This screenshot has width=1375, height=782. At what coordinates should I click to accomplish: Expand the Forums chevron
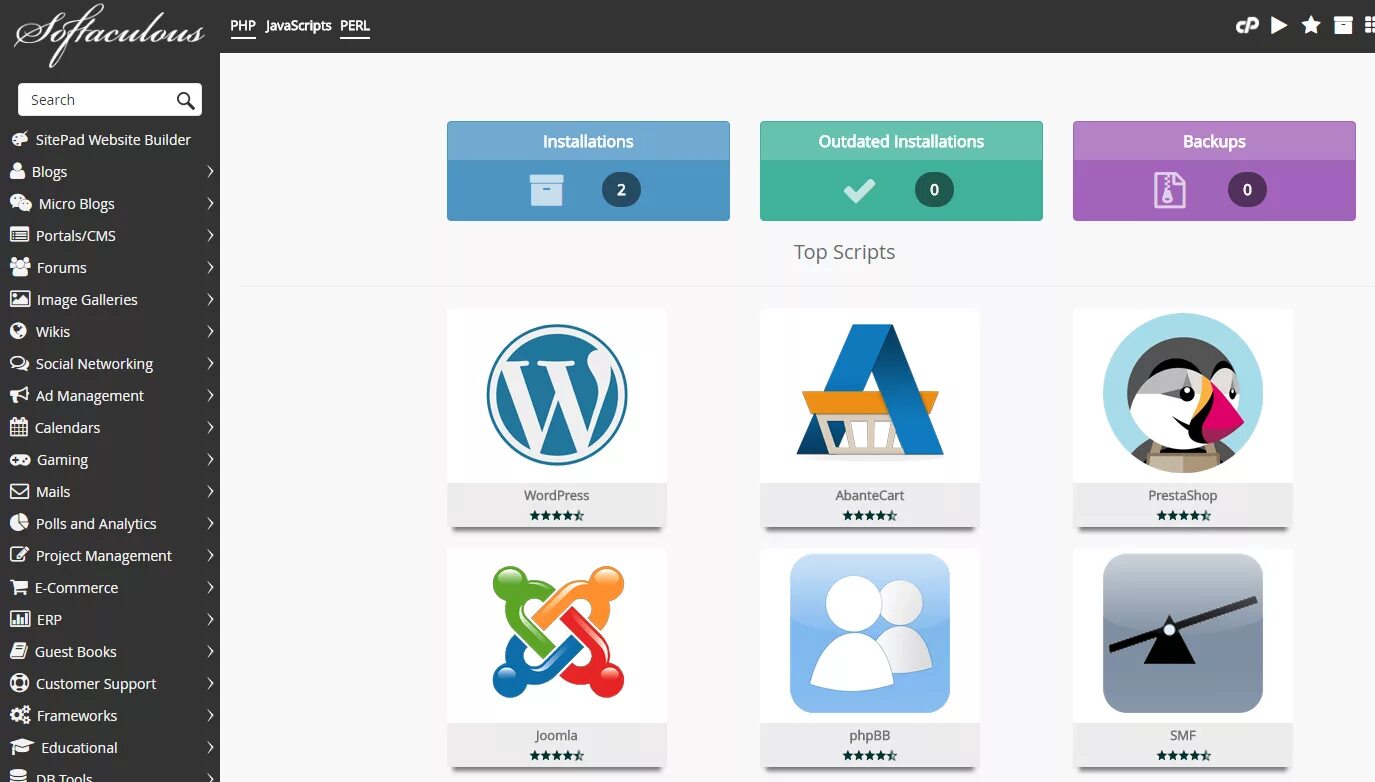[210, 267]
